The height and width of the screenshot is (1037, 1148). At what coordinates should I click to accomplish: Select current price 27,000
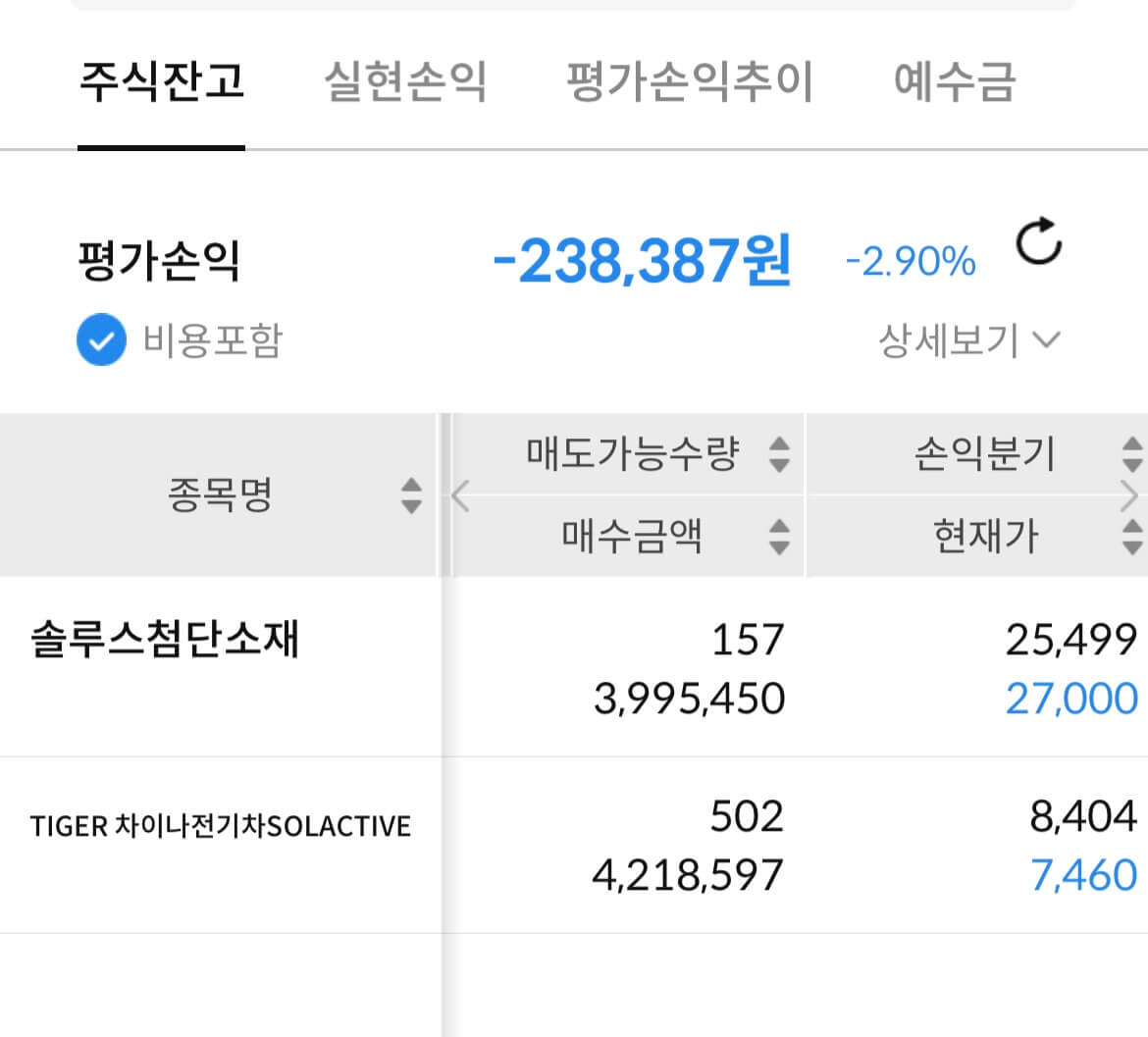coord(1071,699)
